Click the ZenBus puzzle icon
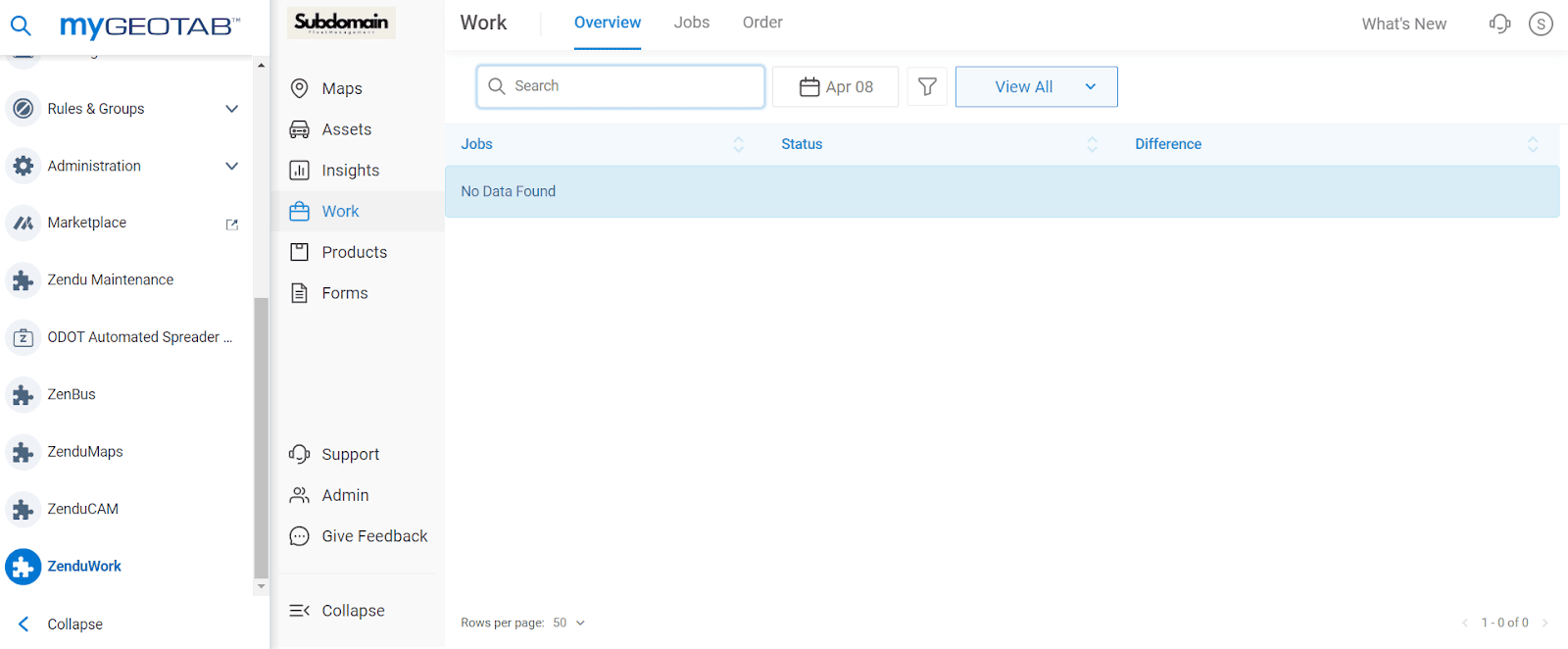This screenshot has height=649, width=1568. 24,395
